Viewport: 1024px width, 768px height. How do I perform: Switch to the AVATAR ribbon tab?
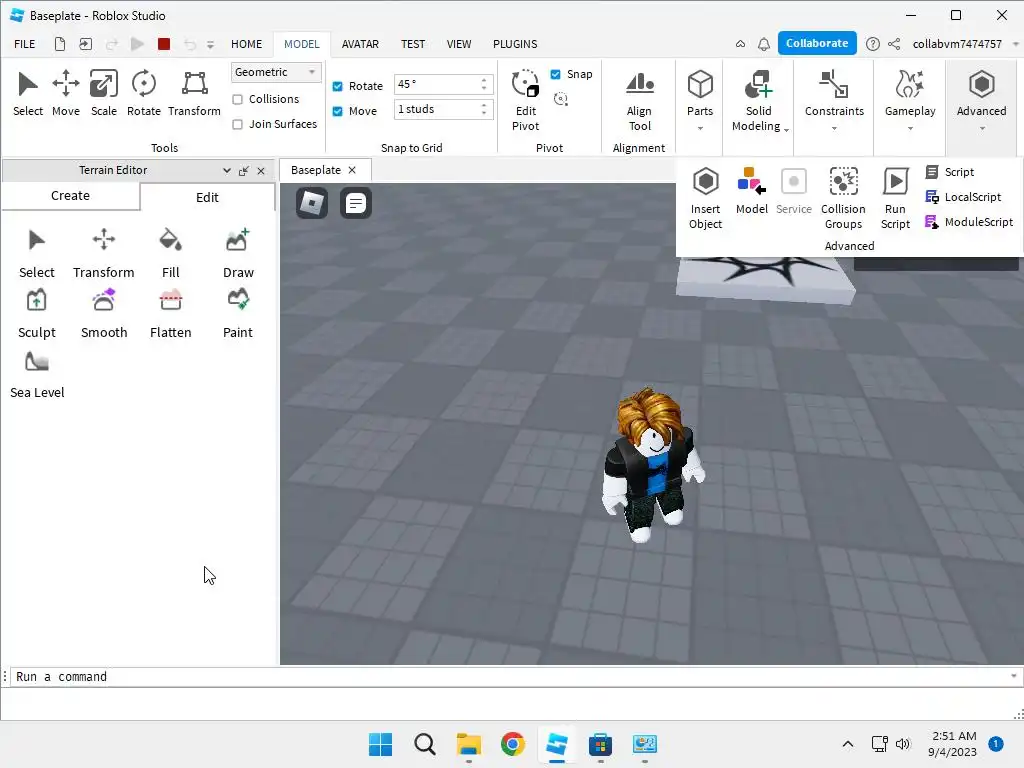pyautogui.click(x=360, y=44)
